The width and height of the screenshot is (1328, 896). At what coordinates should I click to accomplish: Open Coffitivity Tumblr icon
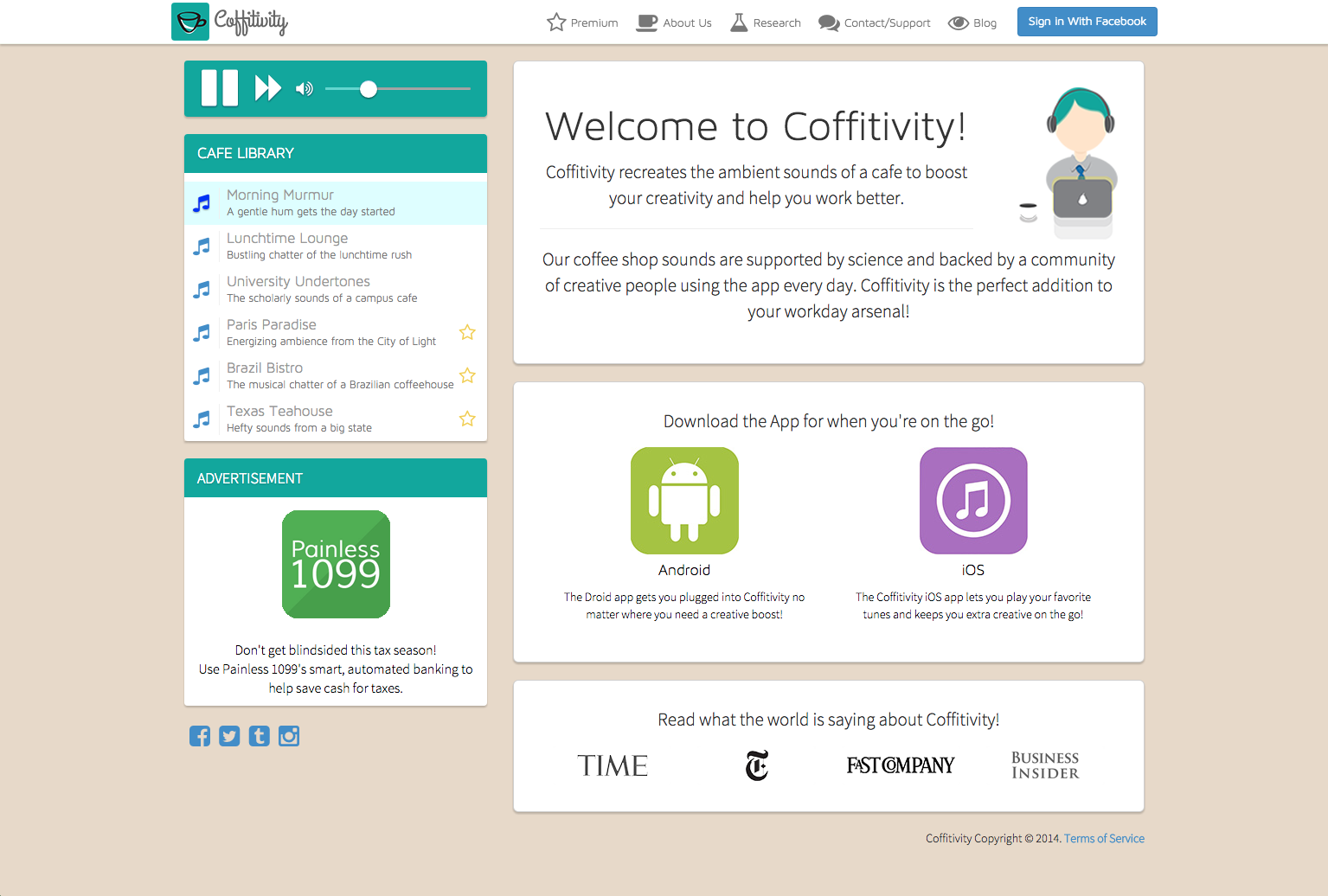tap(260, 736)
